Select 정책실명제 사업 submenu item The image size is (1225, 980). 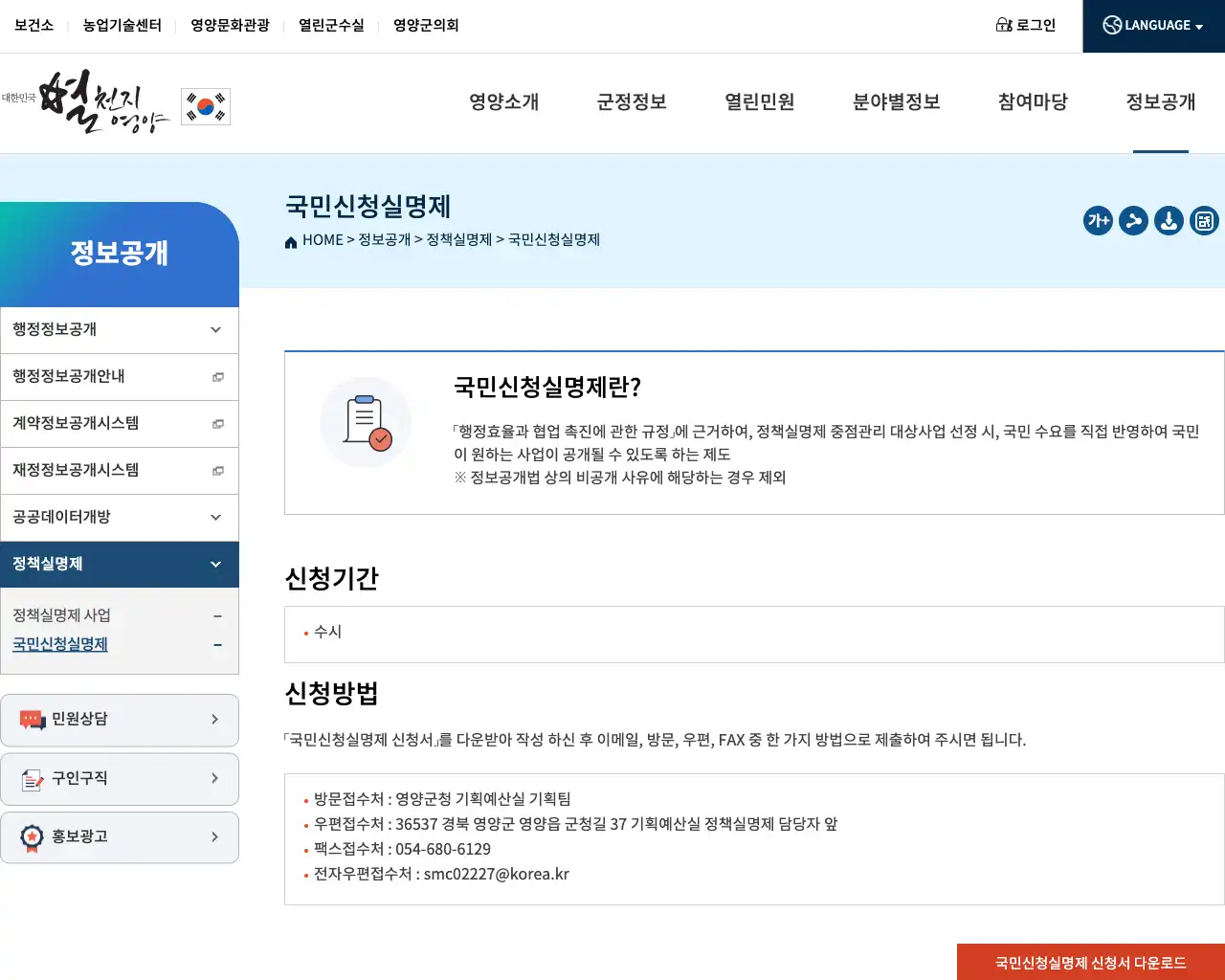click(x=62, y=615)
